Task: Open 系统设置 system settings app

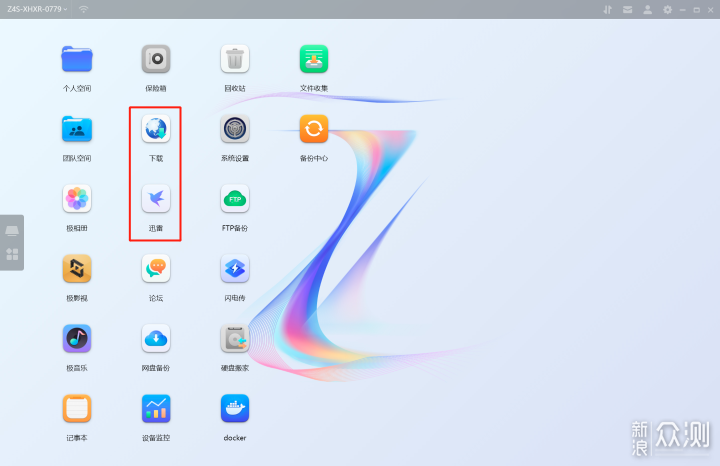Action: [x=235, y=129]
